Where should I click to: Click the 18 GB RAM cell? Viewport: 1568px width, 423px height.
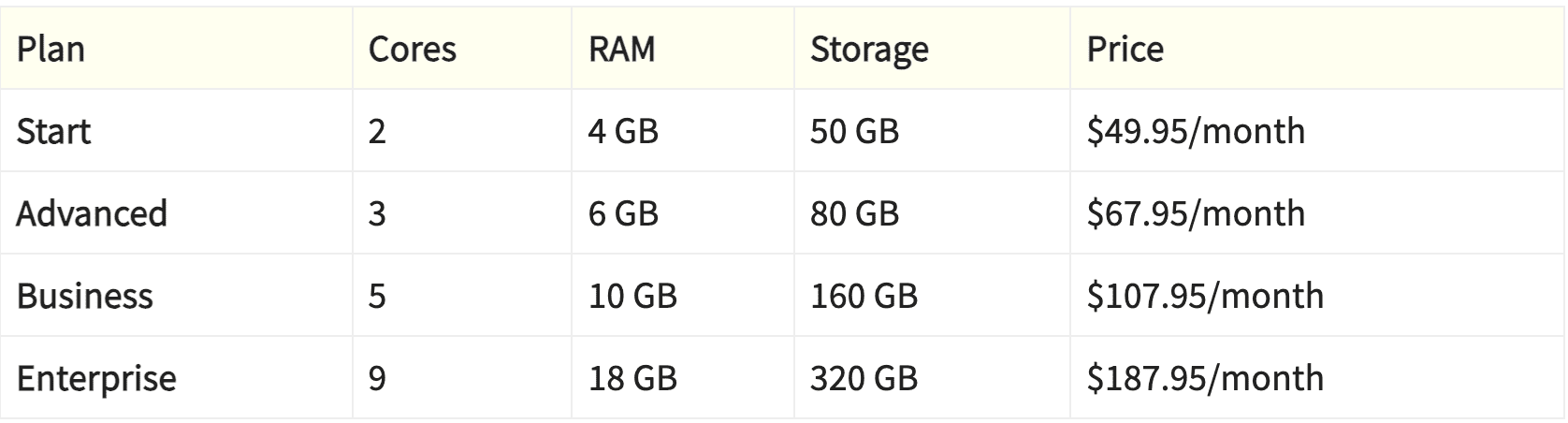coord(683,378)
